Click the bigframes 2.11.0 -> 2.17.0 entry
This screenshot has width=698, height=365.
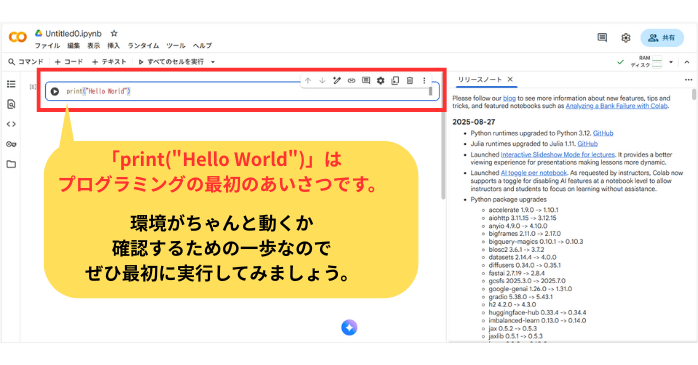click(524, 234)
